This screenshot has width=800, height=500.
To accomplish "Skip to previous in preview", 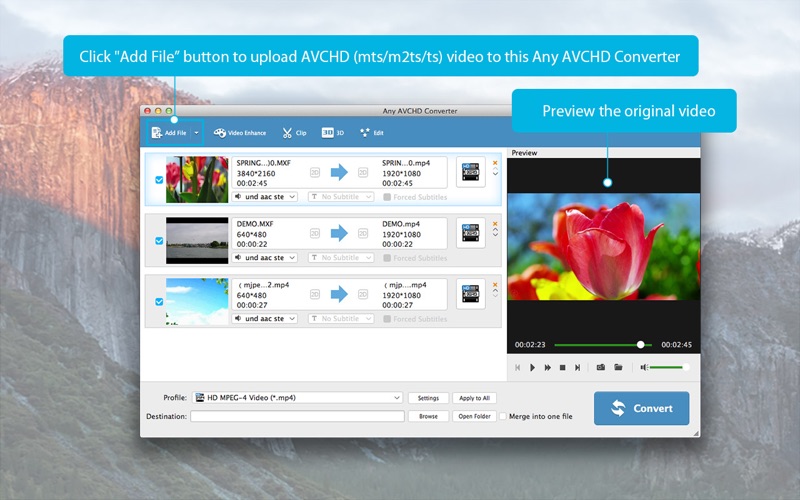I will tap(517, 367).
